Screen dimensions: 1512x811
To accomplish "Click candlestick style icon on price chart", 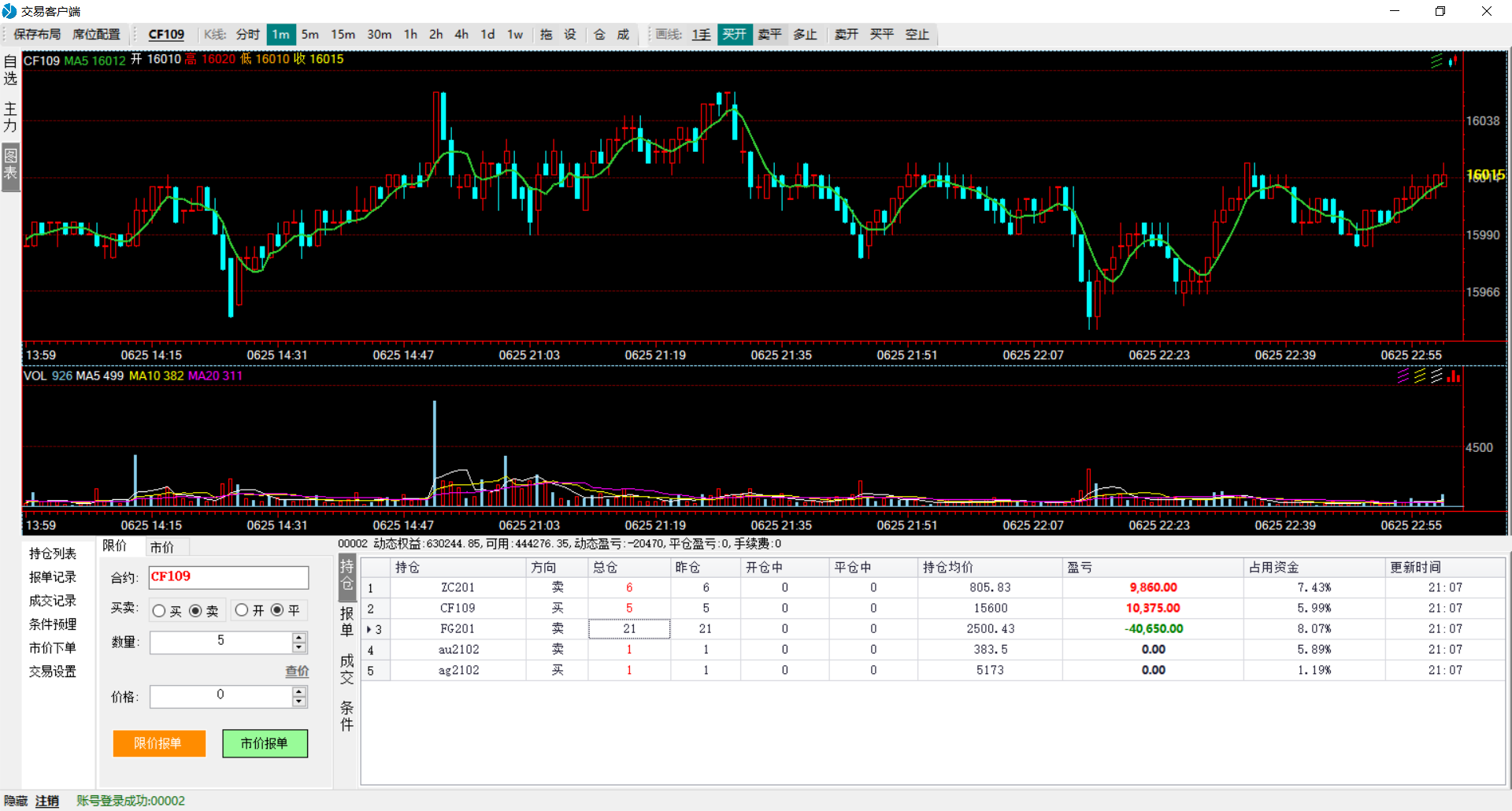I will point(1453,61).
